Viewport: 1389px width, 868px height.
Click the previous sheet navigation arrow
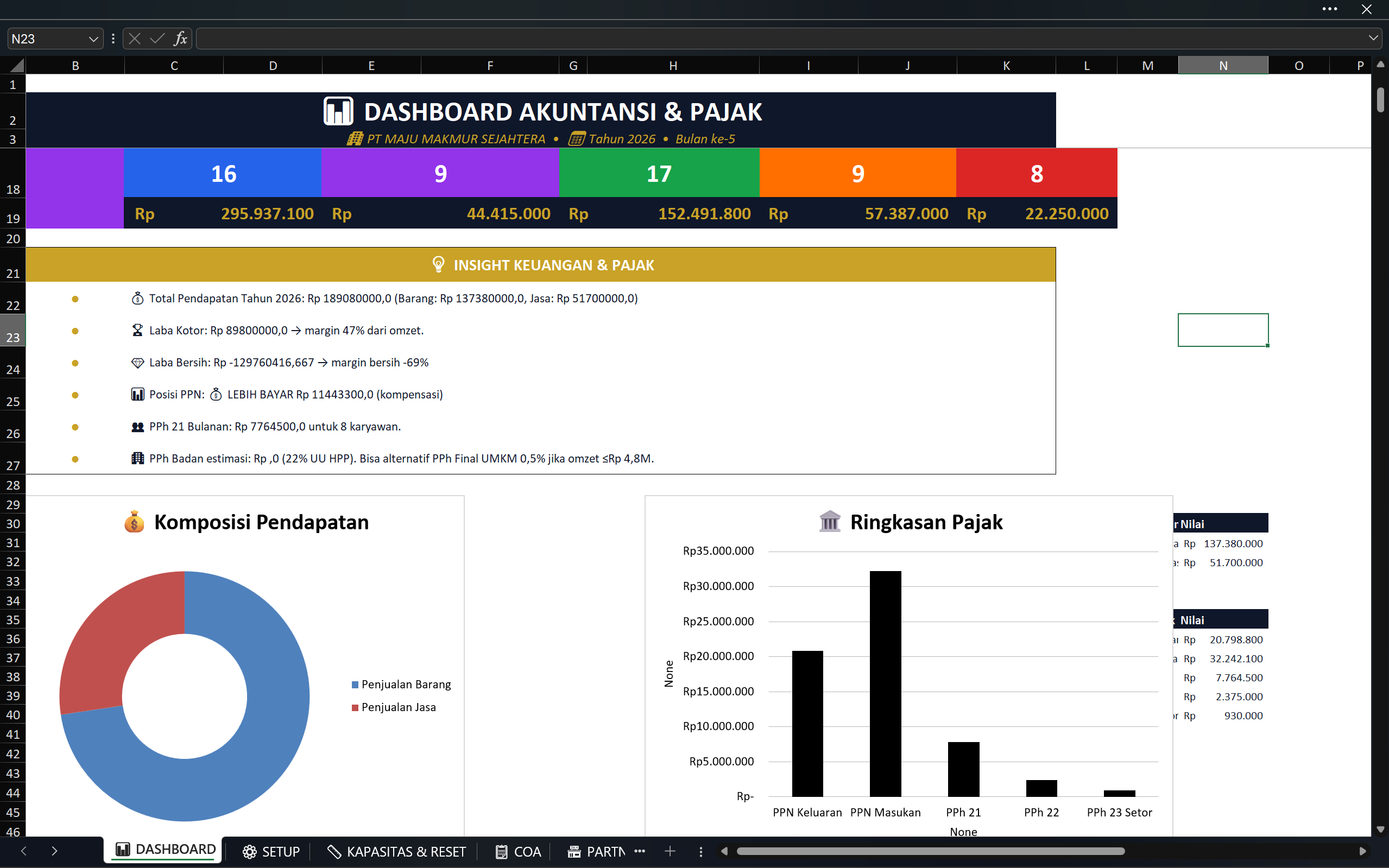[x=23, y=851]
